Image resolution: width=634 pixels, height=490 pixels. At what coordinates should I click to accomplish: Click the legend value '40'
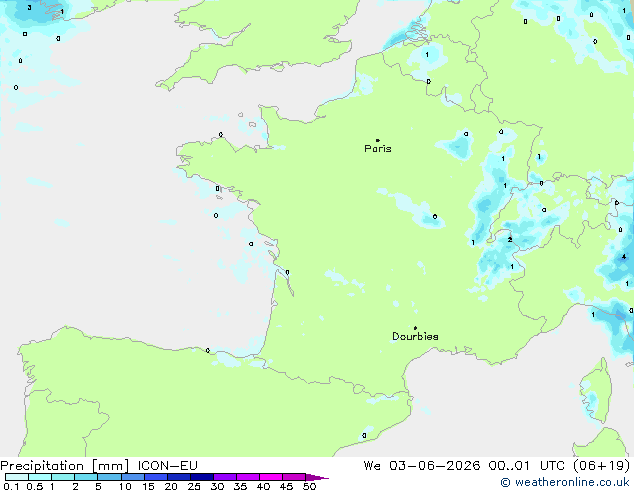(263, 486)
